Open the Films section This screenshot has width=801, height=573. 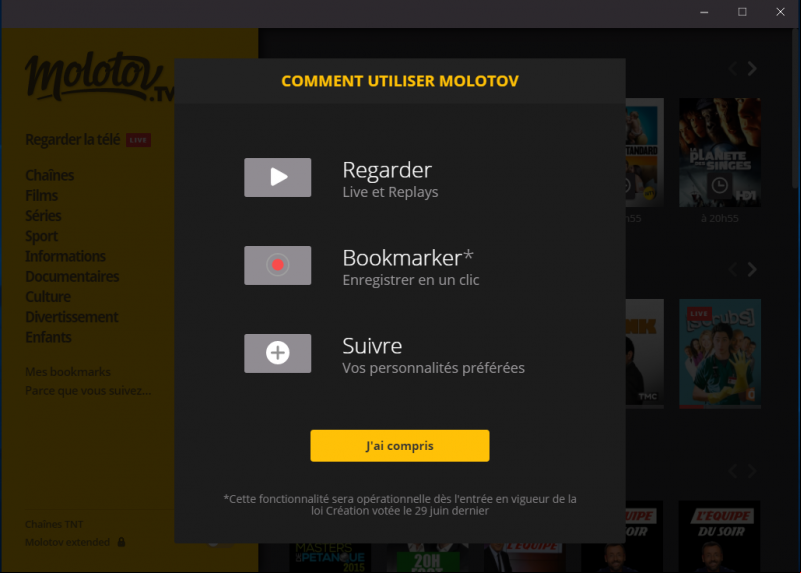[41, 196]
